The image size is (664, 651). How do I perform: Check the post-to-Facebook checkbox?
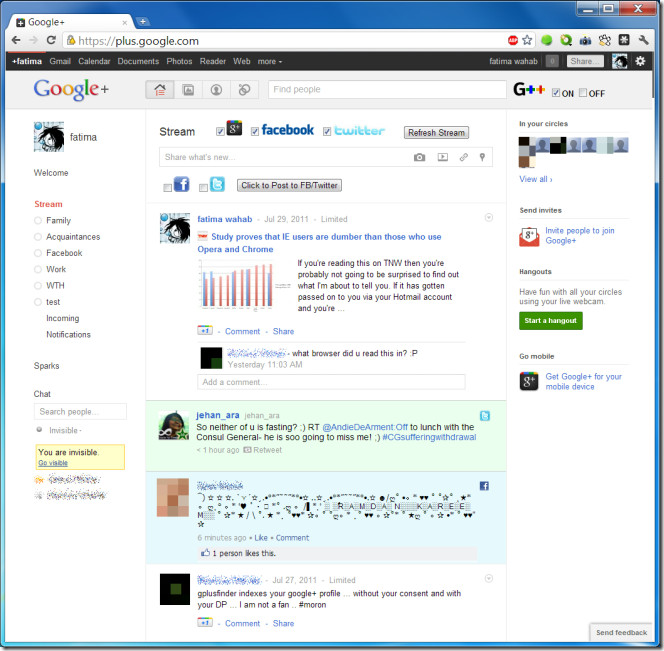[168, 188]
